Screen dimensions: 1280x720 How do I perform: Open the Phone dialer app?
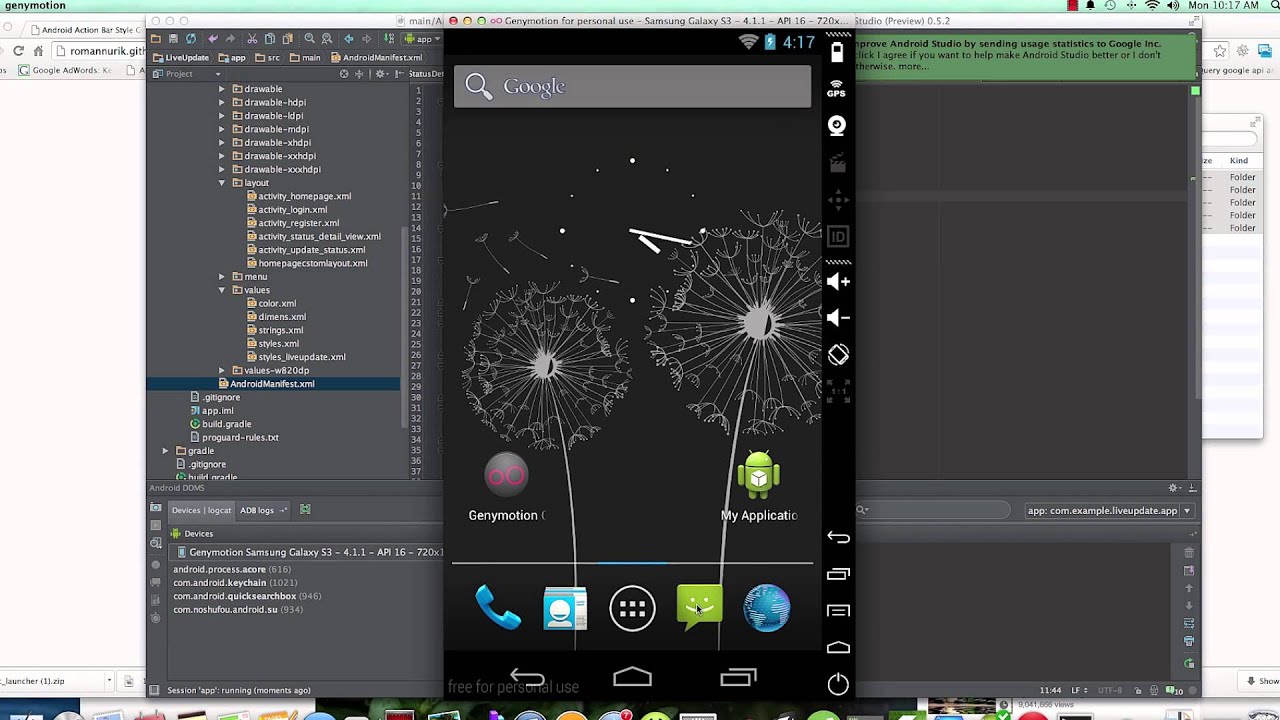pyautogui.click(x=498, y=608)
